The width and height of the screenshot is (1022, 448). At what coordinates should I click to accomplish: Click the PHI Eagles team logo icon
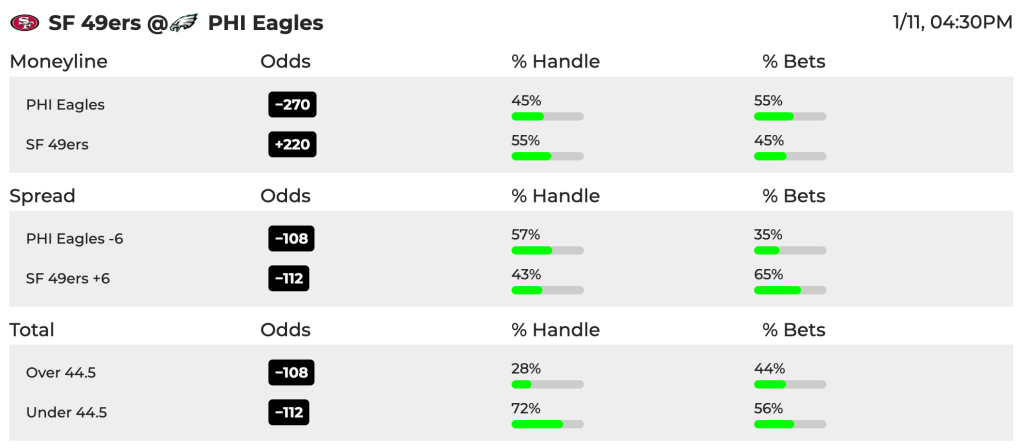click(183, 24)
